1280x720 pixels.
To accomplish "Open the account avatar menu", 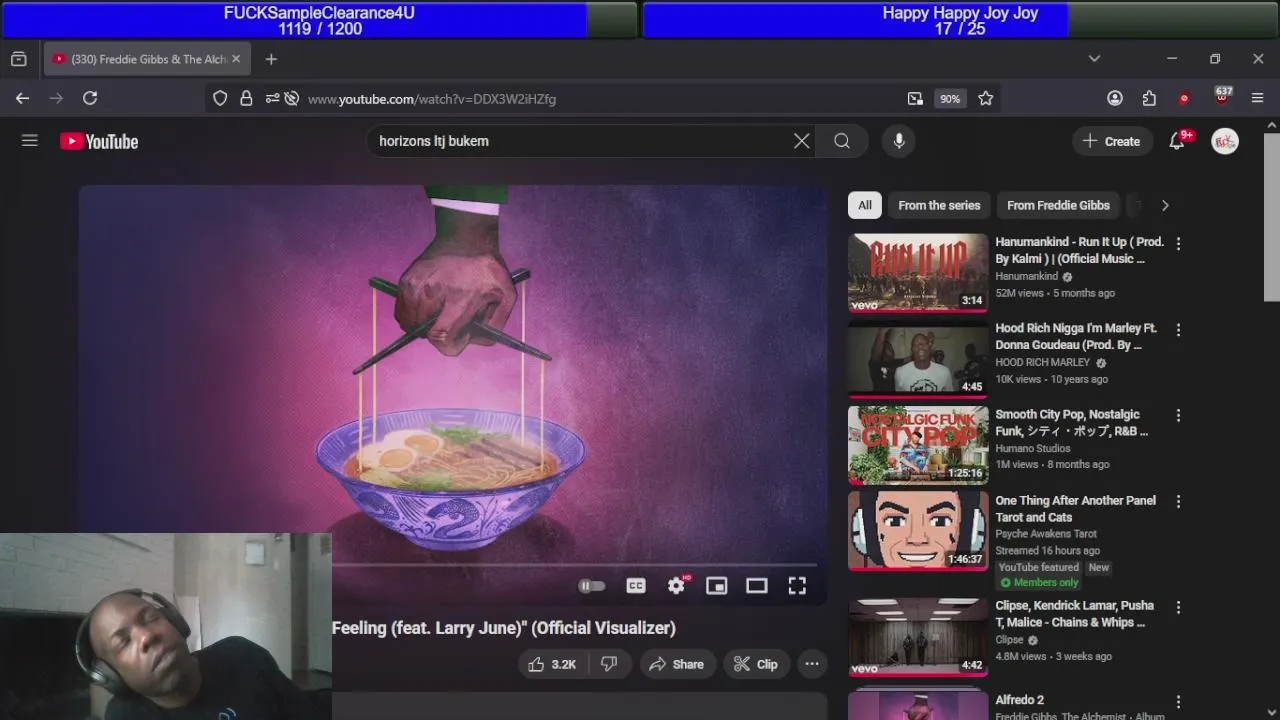I will click(x=1225, y=141).
